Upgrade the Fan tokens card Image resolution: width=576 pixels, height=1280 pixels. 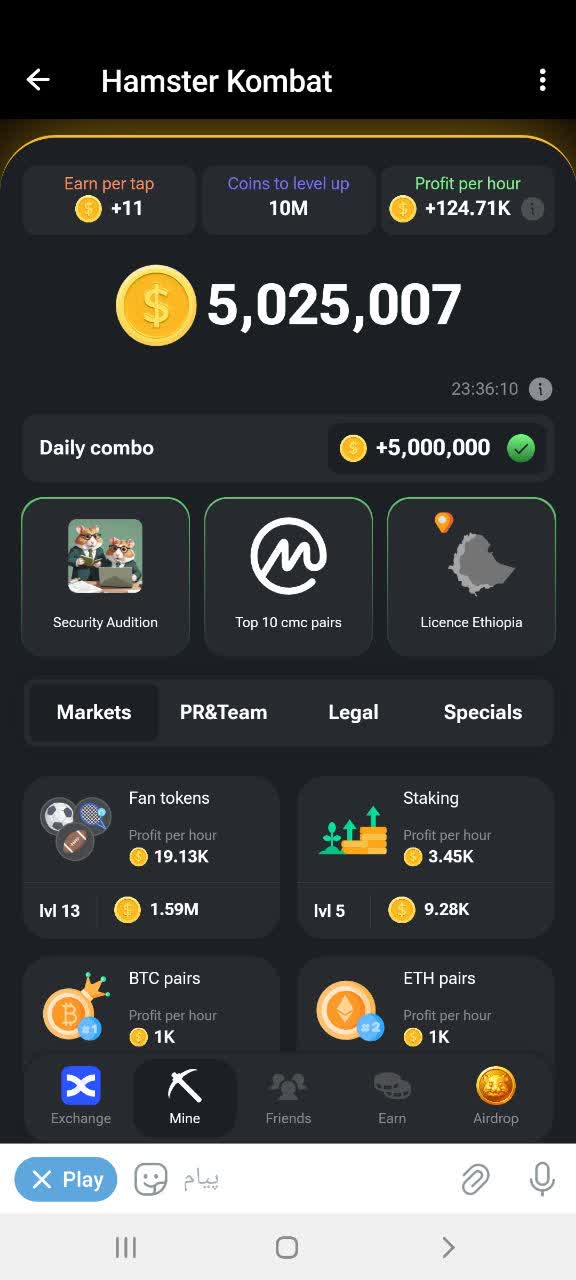[150, 857]
